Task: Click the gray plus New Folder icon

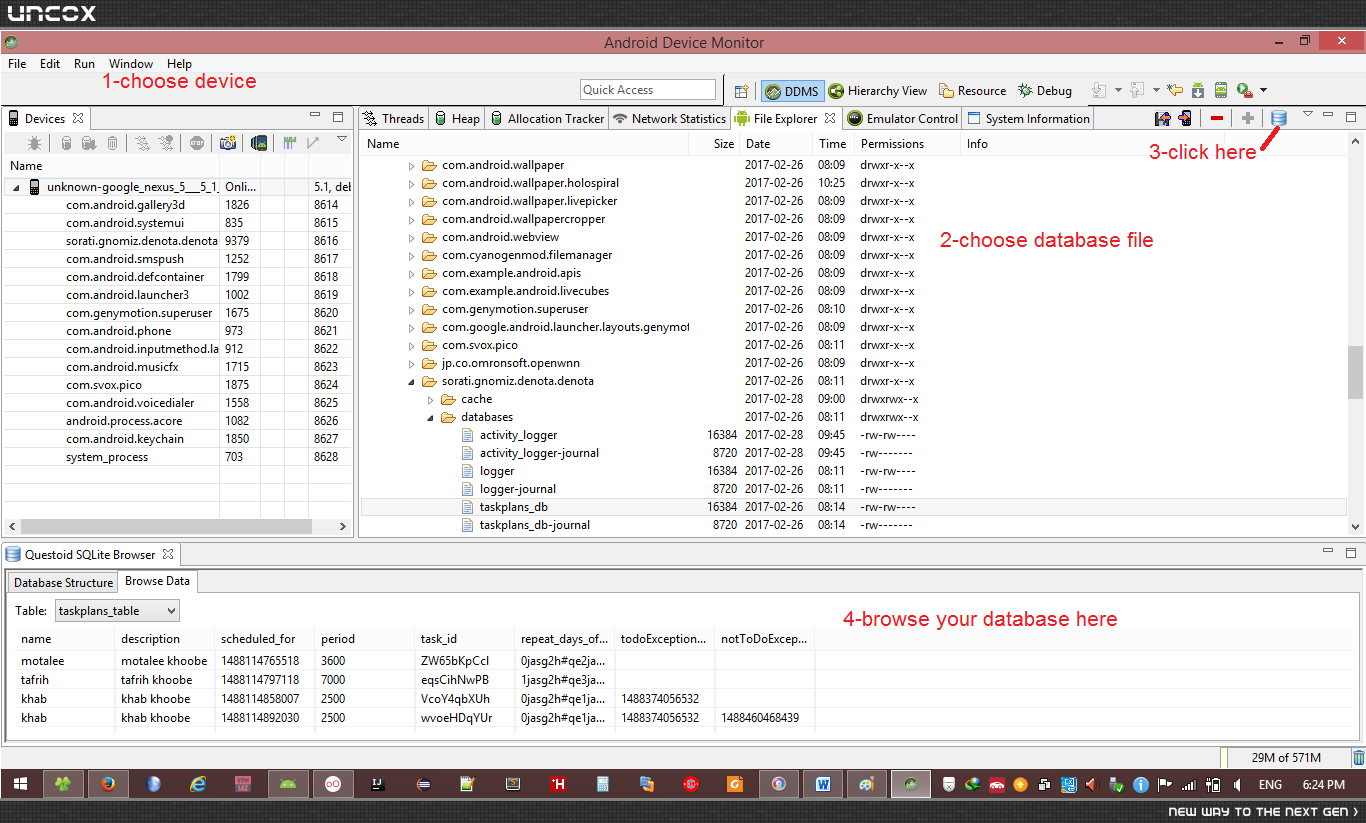Action: (1248, 118)
